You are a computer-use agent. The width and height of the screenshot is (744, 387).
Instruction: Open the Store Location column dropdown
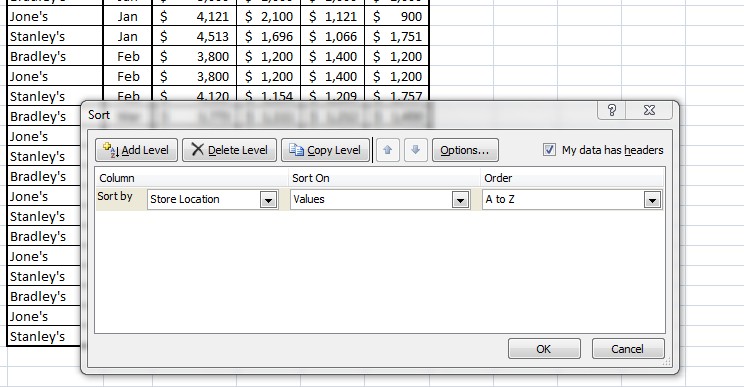click(268, 200)
